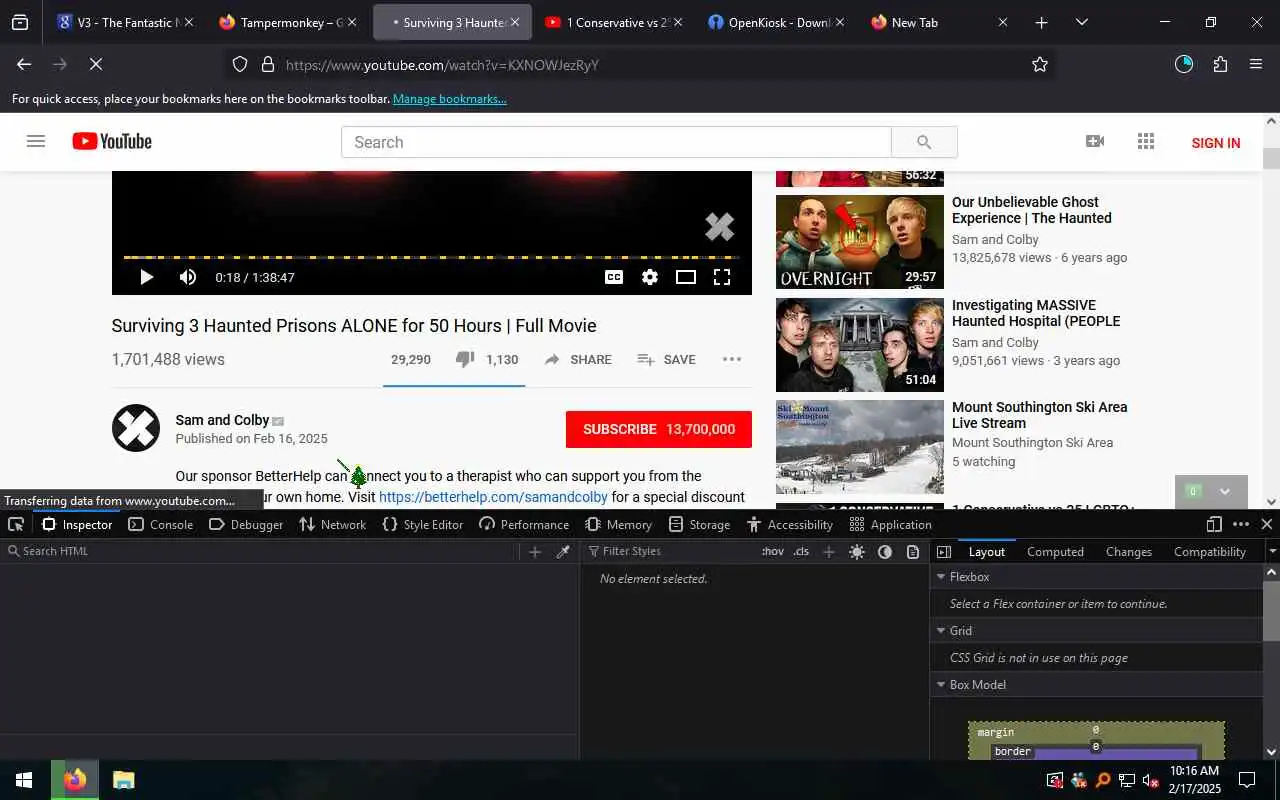Save the video to a playlist
Screen dimensions: 1280x800
click(667, 359)
